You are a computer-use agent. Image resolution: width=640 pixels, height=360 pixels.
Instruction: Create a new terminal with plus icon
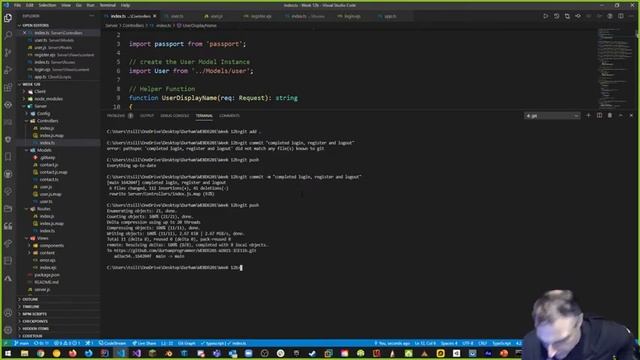pos(588,116)
